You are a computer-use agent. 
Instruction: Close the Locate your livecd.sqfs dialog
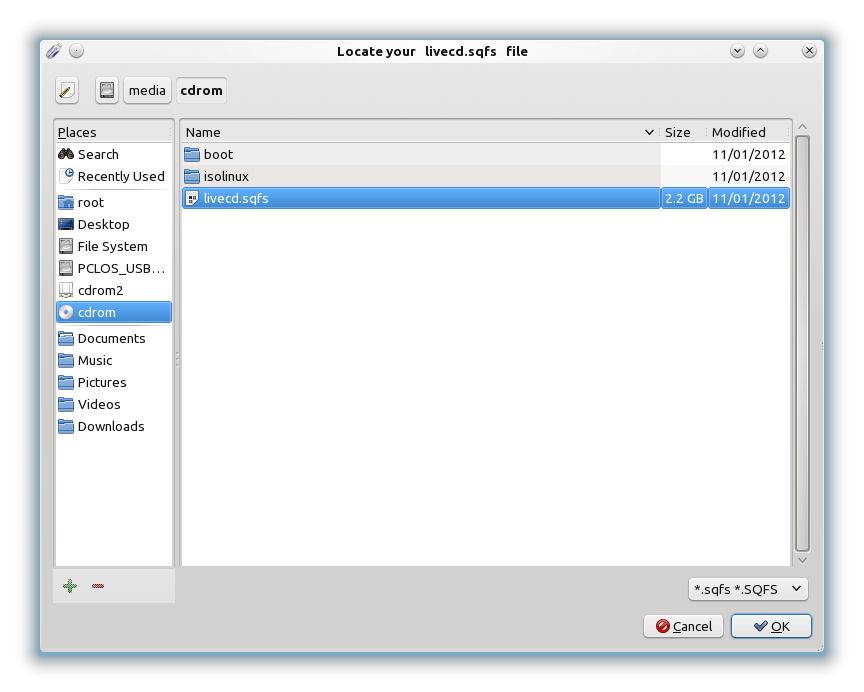809,51
